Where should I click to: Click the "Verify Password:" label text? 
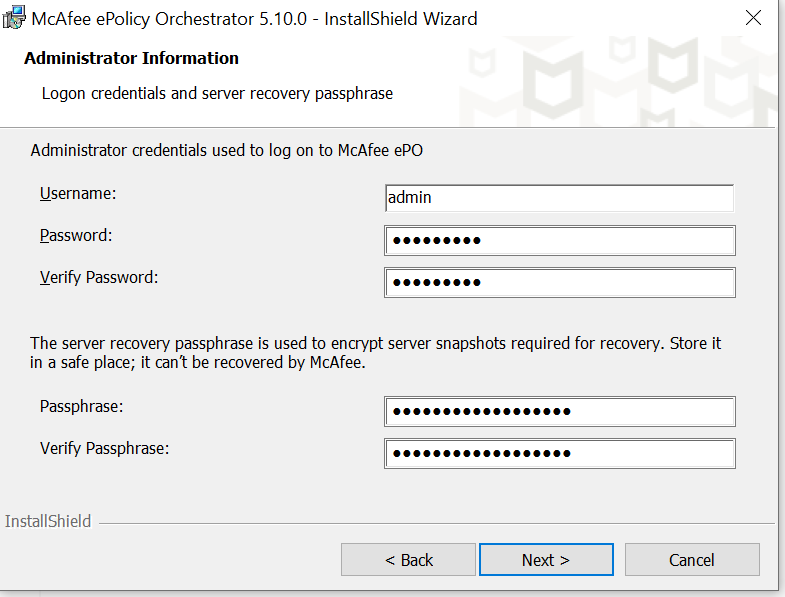coord(99,277)
